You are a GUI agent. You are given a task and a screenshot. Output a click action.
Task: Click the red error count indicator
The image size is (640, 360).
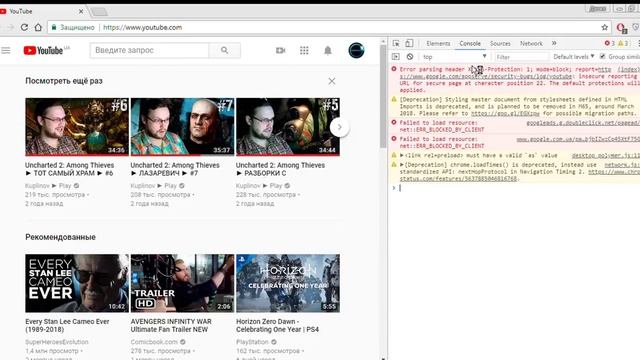[609, 43]
